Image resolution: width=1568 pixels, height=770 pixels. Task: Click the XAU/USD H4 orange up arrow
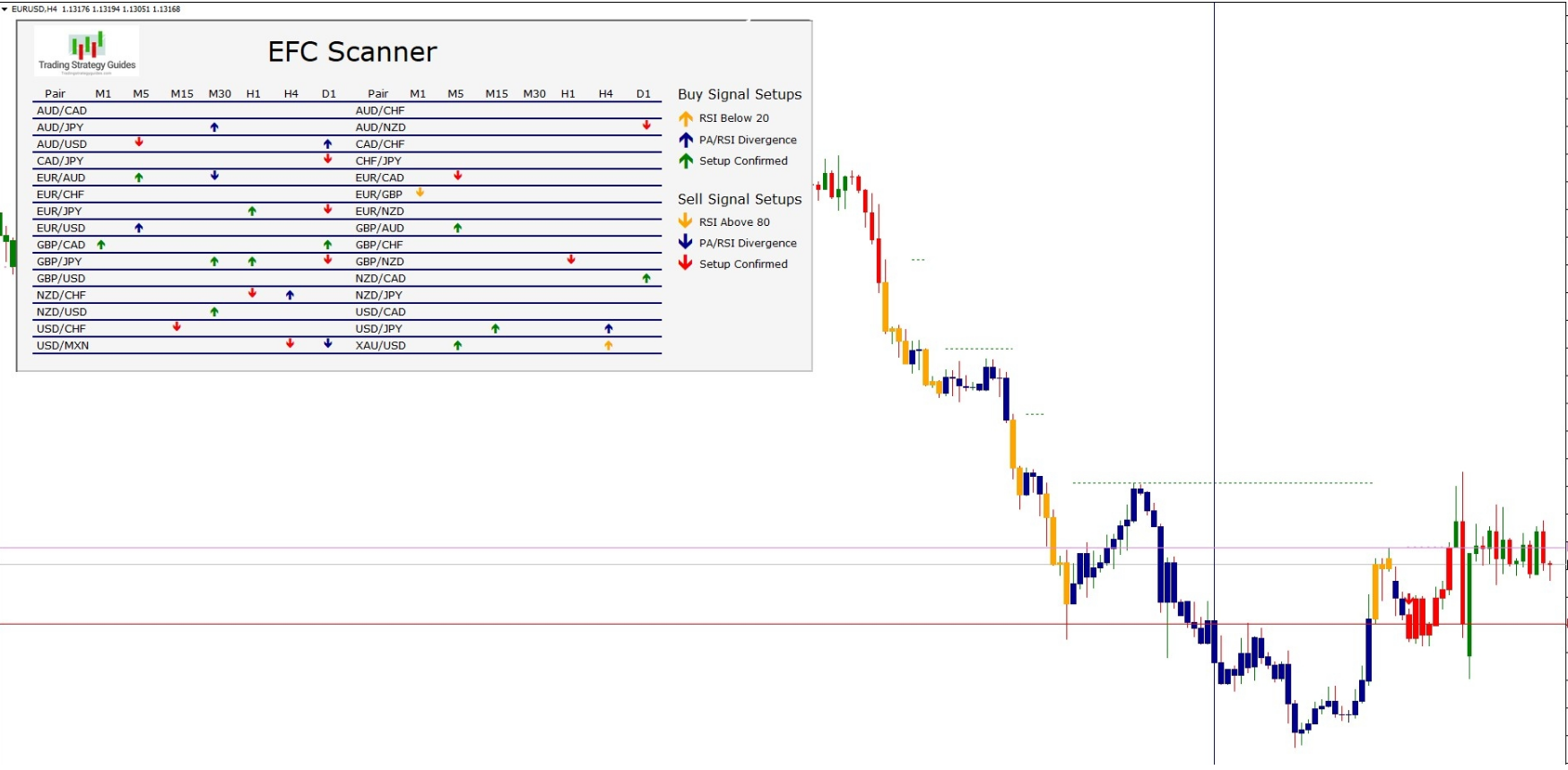point(609,345)
